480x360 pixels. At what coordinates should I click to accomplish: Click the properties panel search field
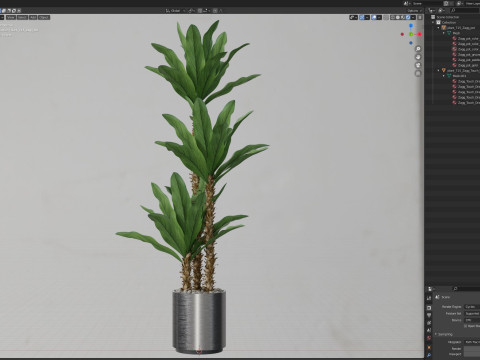[467, 289]
